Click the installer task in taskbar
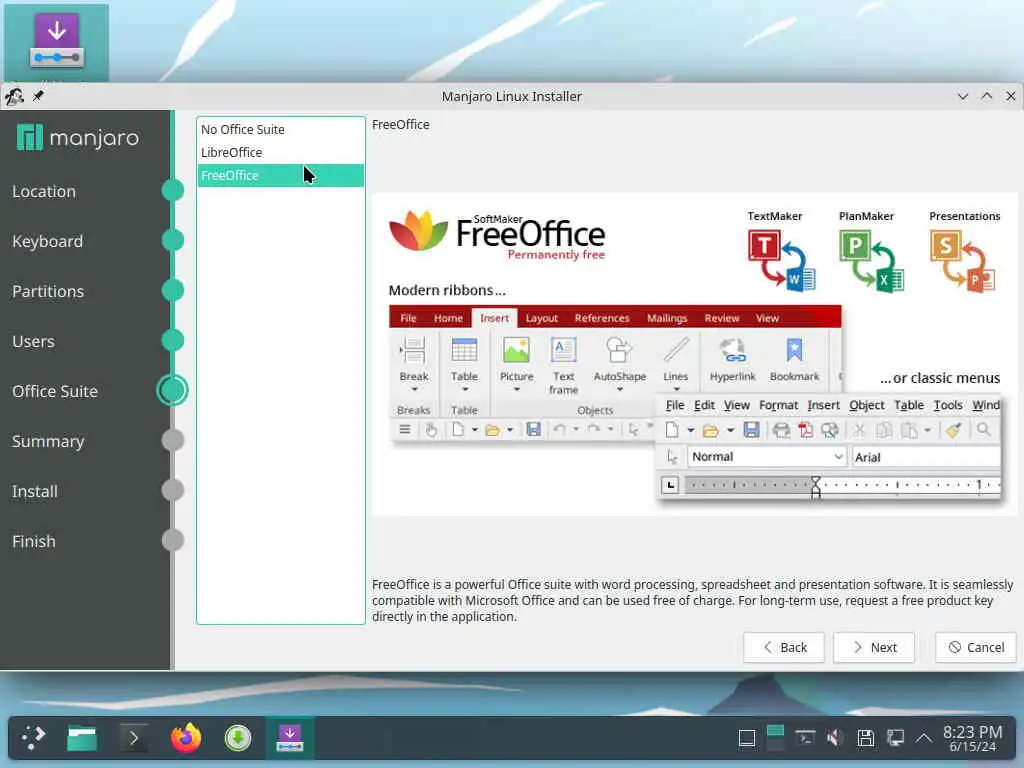Image resolution: width=1024 pixels, height=768 pixels. [290, 738]
